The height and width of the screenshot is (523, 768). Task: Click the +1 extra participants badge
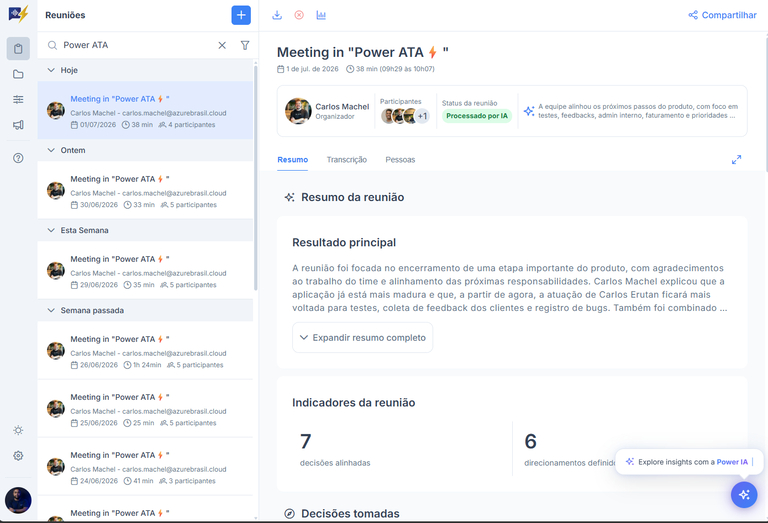(422, 116)
